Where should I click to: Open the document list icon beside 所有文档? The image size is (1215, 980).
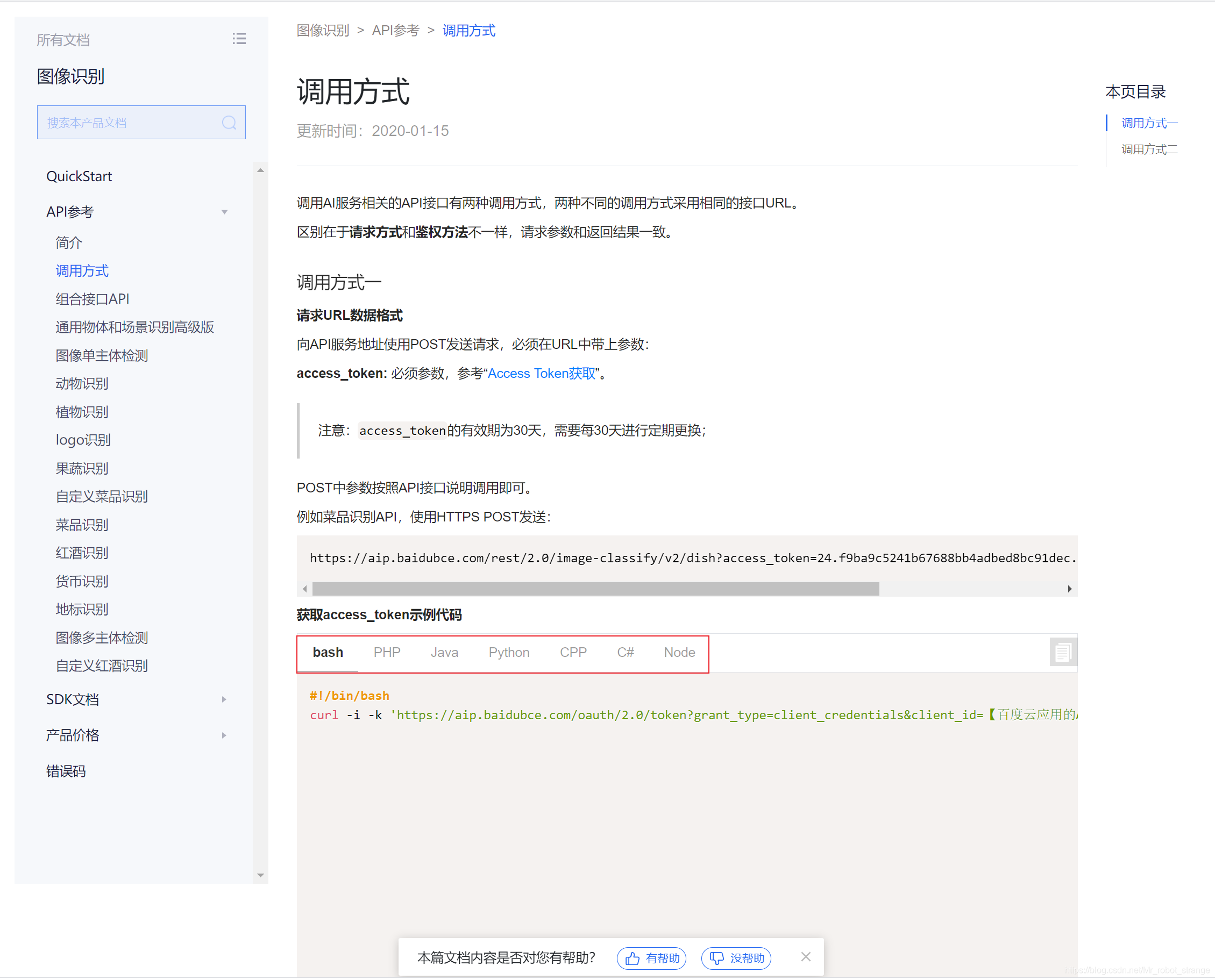tap(239, 38)
